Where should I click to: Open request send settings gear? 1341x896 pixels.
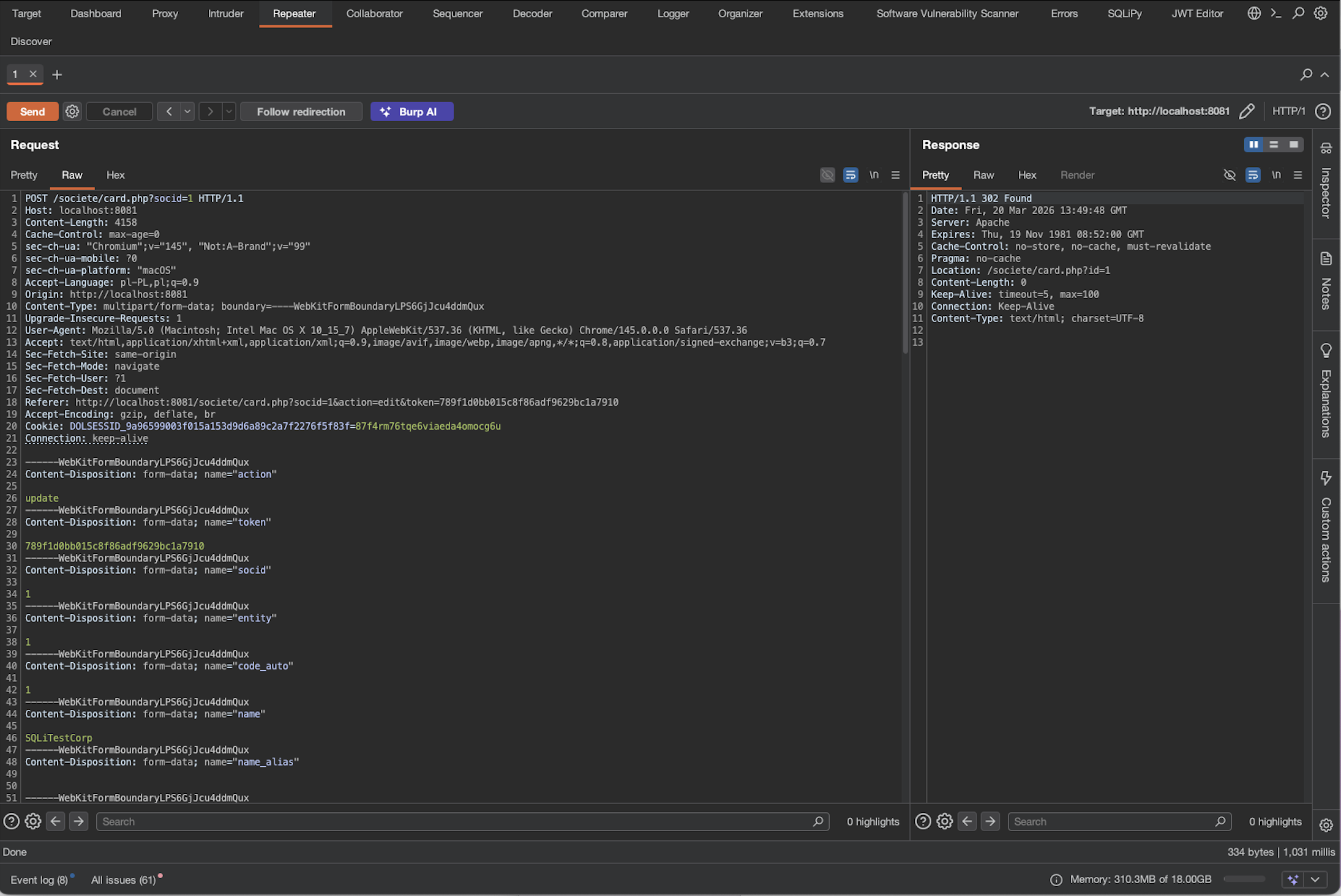pos(72,111)
